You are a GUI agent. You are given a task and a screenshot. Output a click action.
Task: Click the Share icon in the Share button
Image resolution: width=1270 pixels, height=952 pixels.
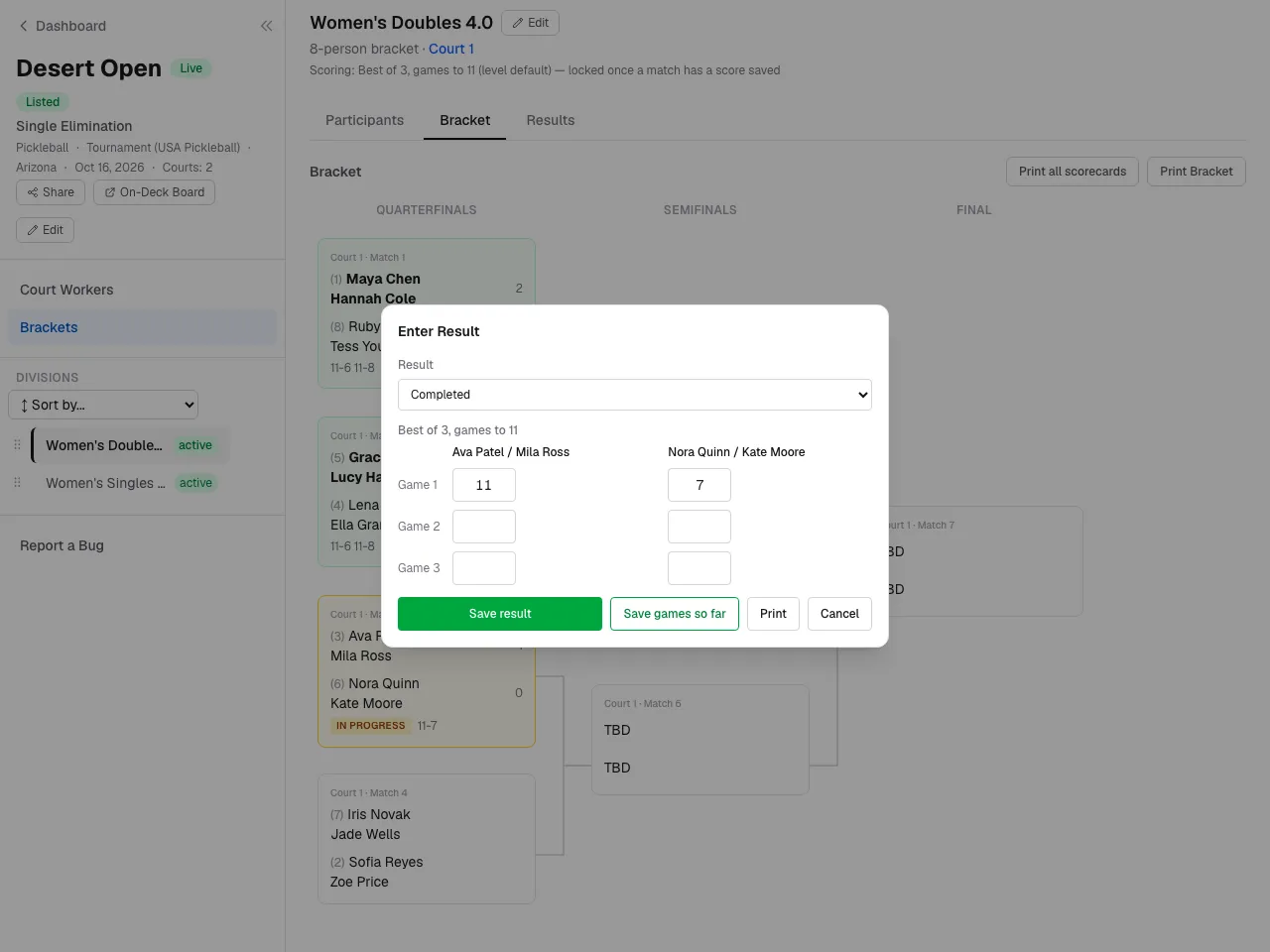pyautogui.click(x=33, y=192)
